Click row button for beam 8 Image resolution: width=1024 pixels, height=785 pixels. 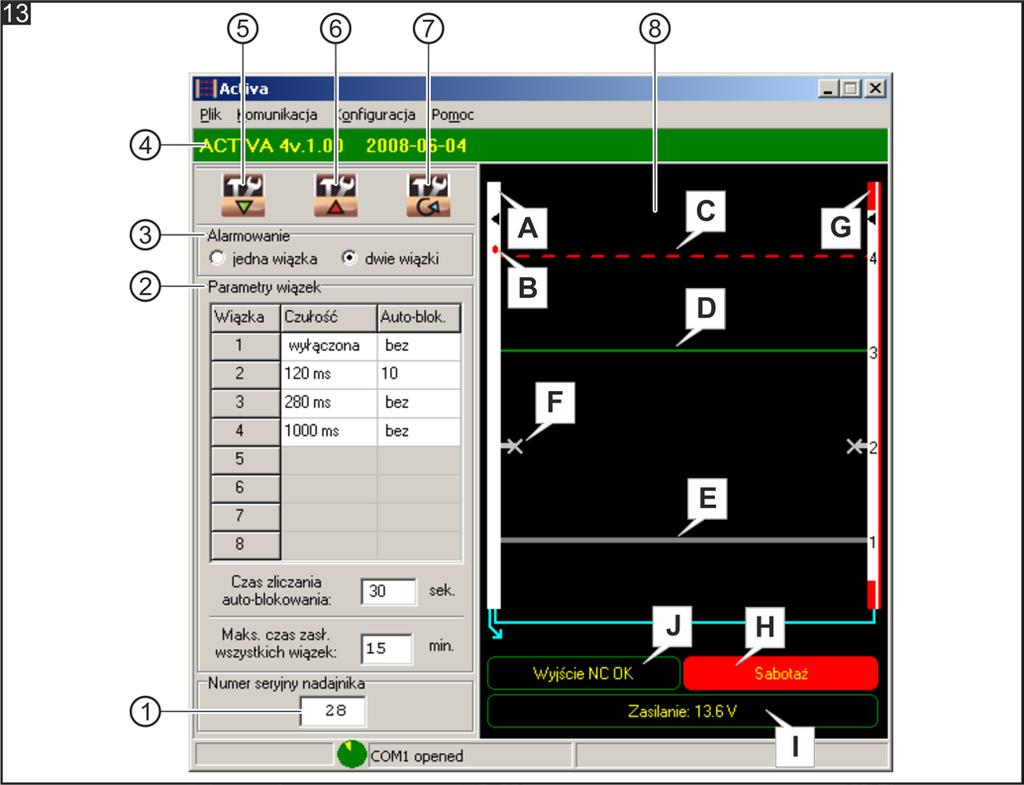tap(246, 545)
